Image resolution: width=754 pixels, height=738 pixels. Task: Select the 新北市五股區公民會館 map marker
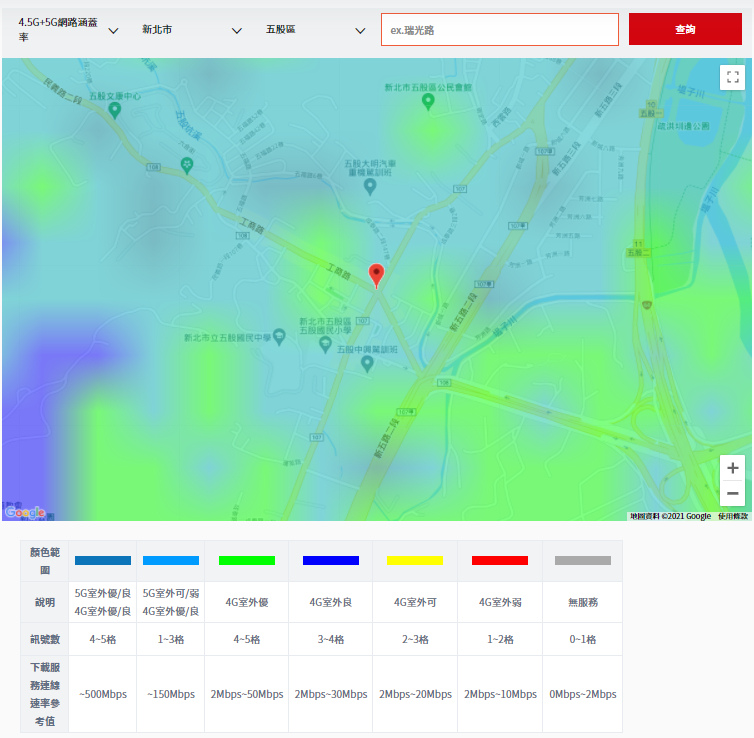pyautogui.click(x=428, y=101)
